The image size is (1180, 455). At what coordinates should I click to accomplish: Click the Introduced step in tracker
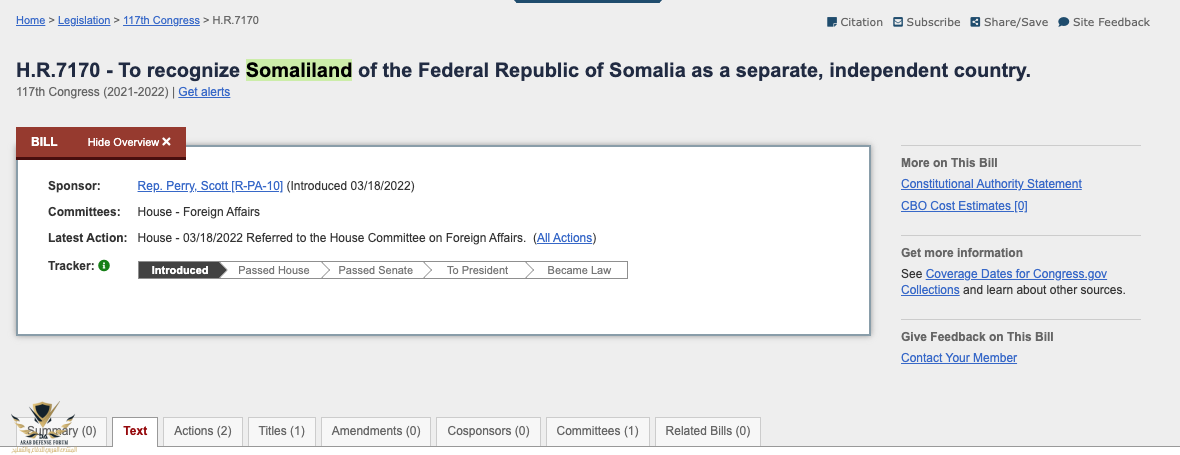(180, 270)
